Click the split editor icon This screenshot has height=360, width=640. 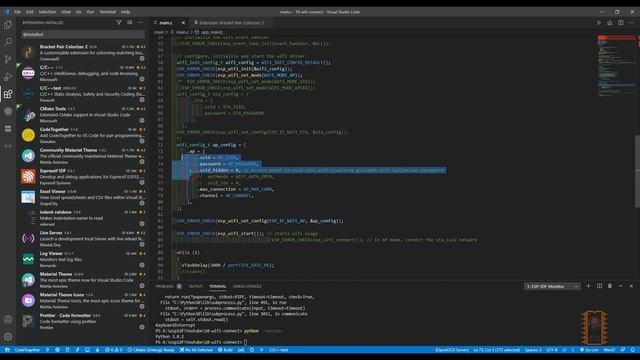point(620,23)
